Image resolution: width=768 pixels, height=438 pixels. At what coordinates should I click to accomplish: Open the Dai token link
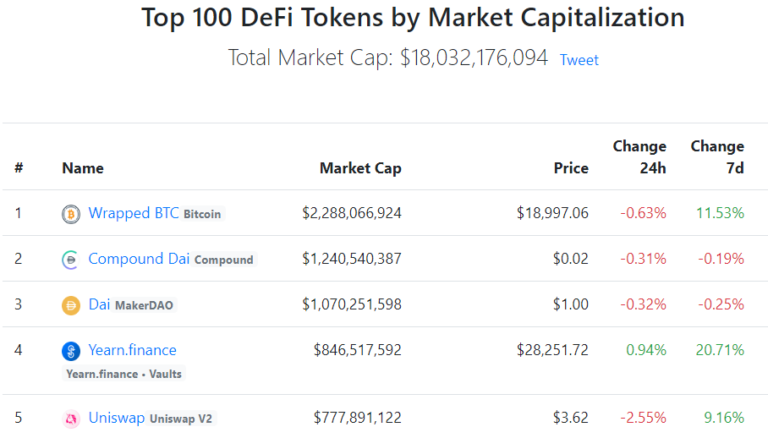(x=99, y=304)
